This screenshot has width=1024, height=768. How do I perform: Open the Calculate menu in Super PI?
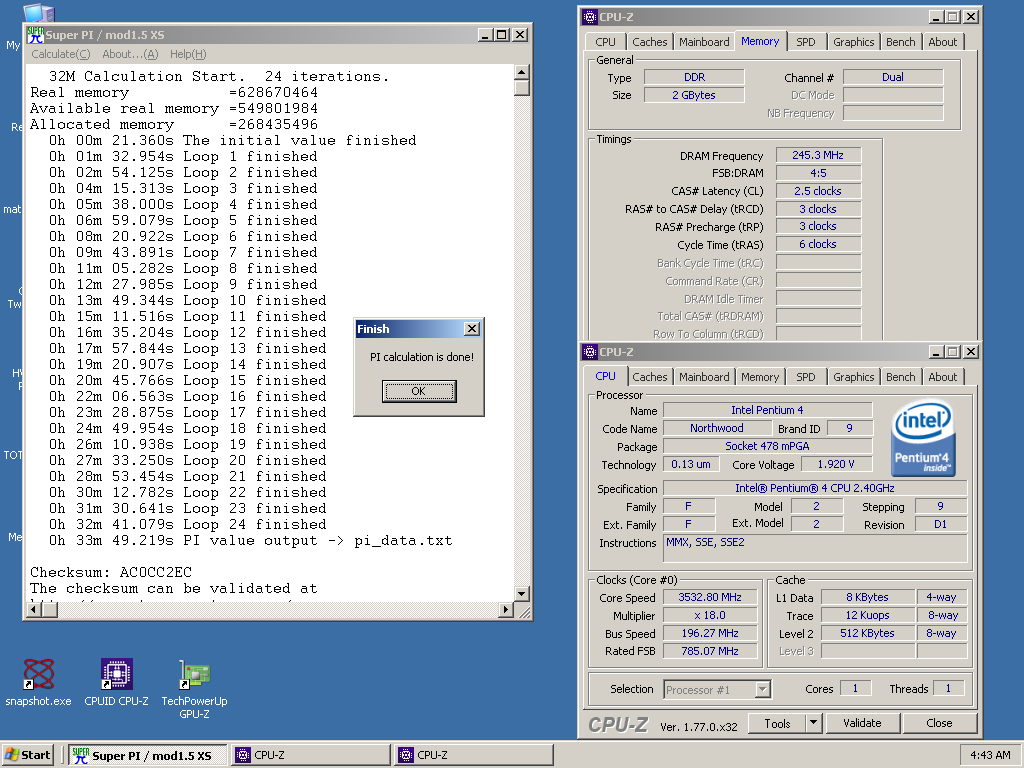(61, 54)
